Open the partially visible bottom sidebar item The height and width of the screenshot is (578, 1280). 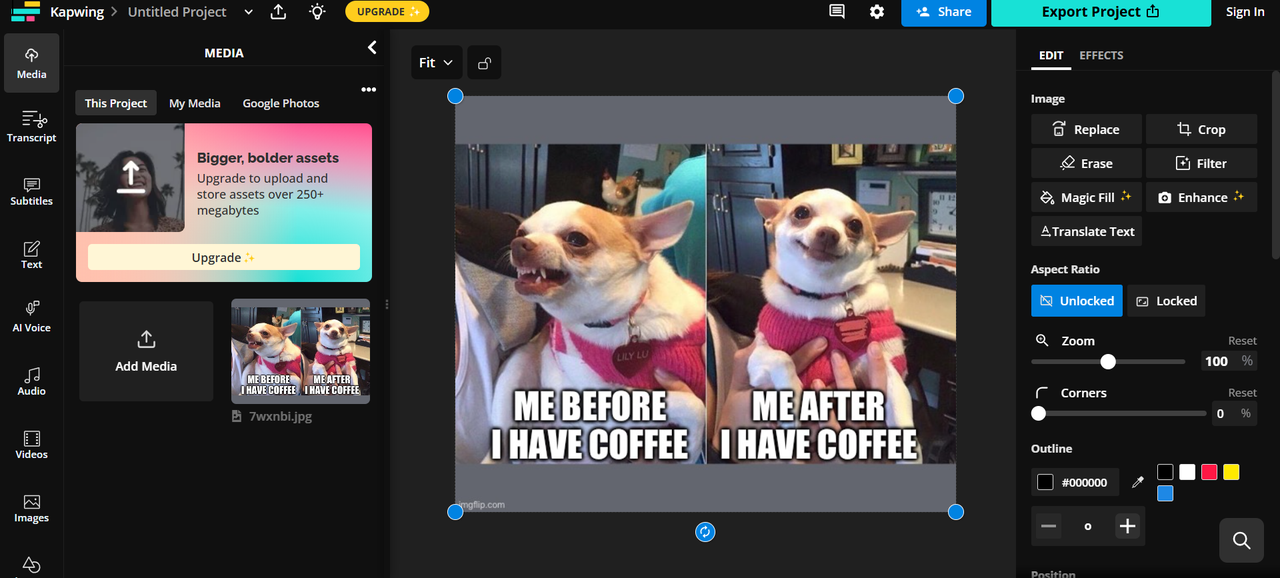pyautogui.click(x=31, y=566)
